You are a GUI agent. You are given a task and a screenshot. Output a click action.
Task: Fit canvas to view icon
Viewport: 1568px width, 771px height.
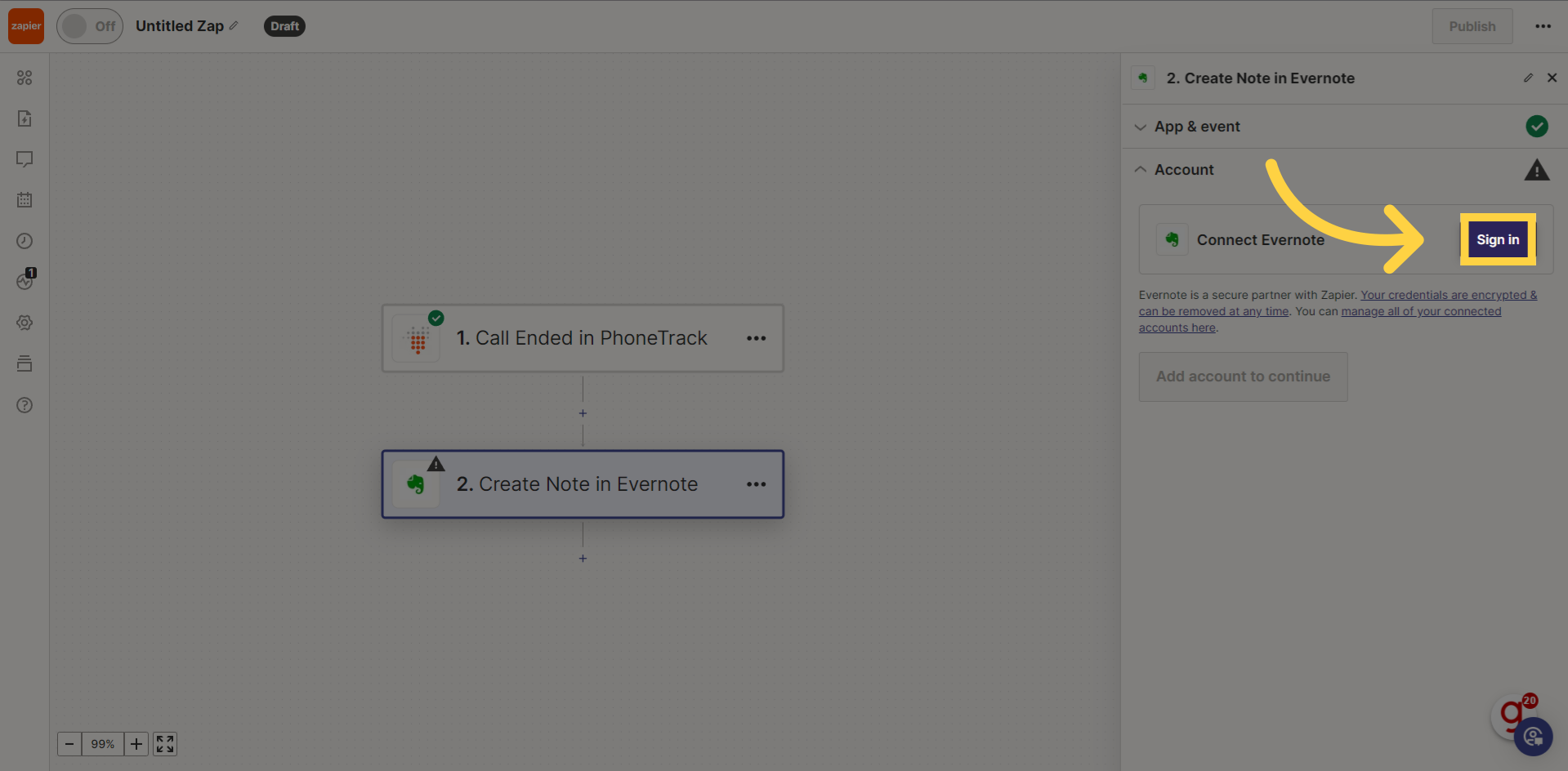165,744
